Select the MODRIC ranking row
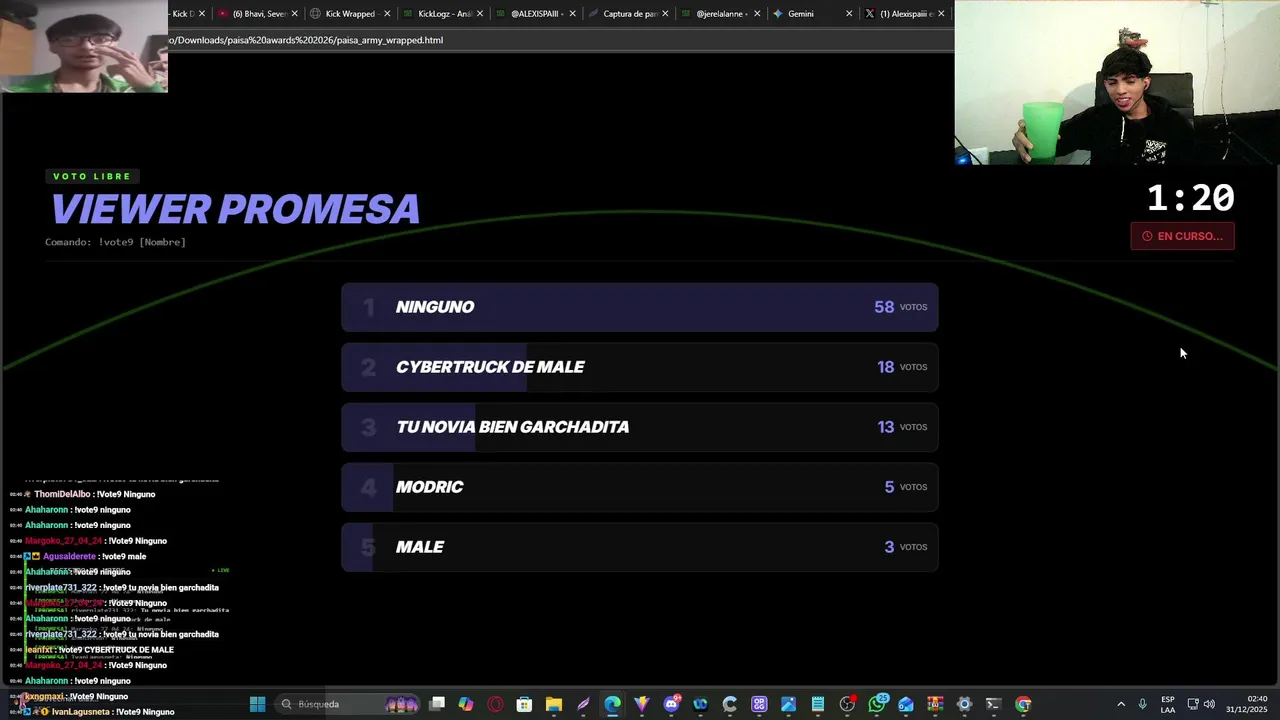The height and width of the screenshot is (720, 1280). point(640,487)
